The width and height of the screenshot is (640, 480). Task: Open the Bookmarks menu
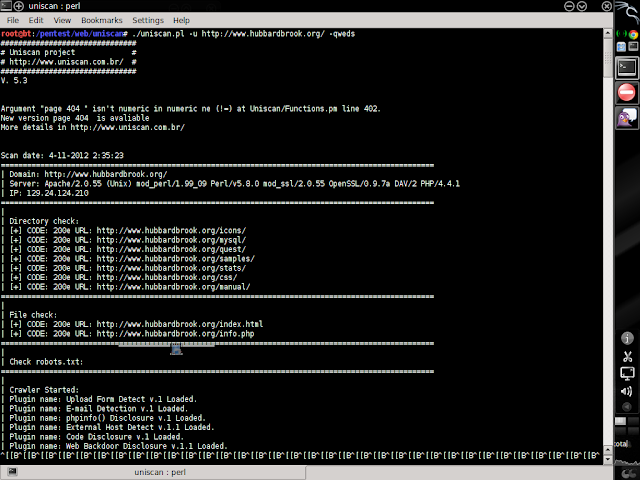[x=102, y=20]
